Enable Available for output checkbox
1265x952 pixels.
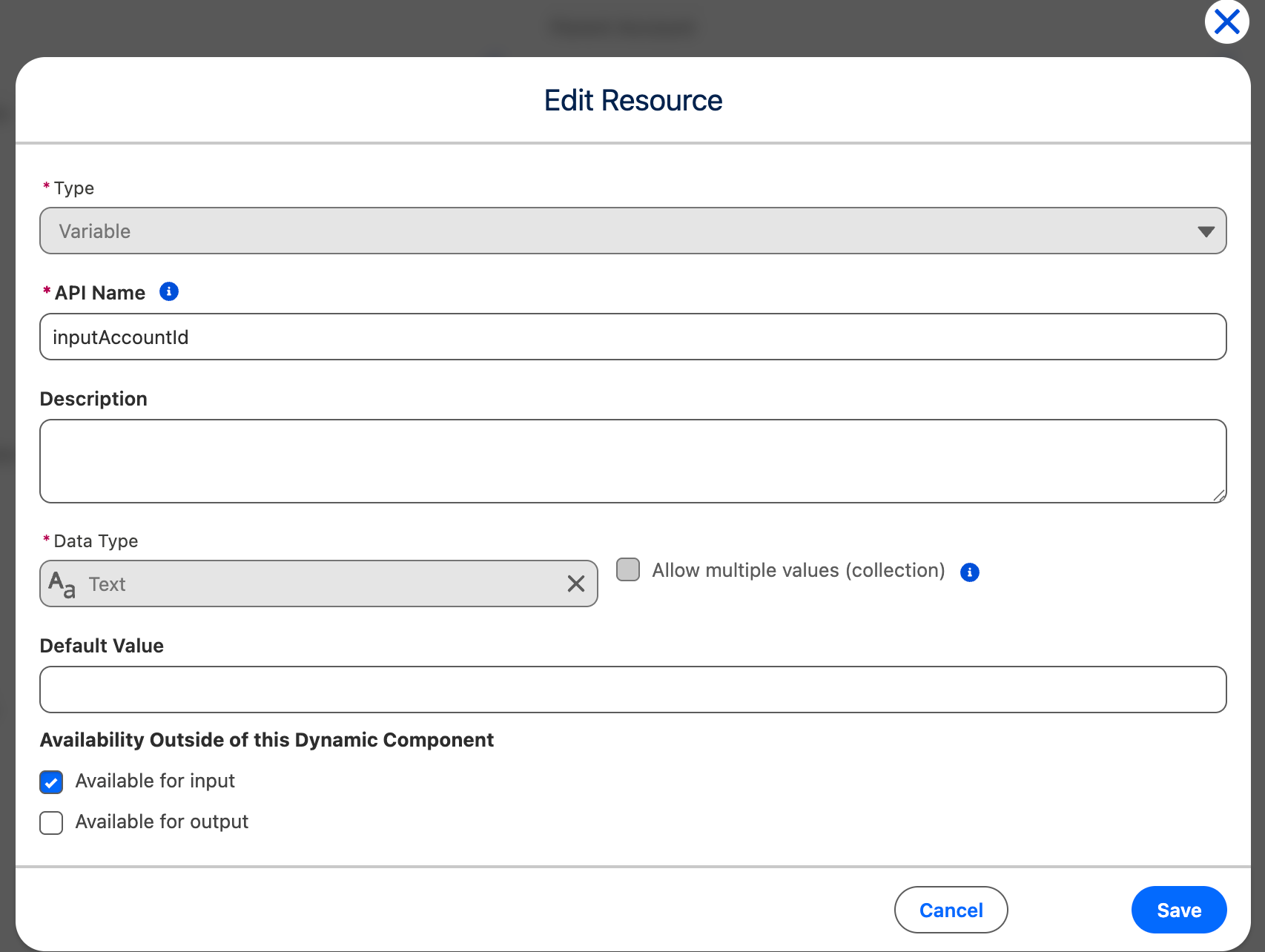(51, 822)
